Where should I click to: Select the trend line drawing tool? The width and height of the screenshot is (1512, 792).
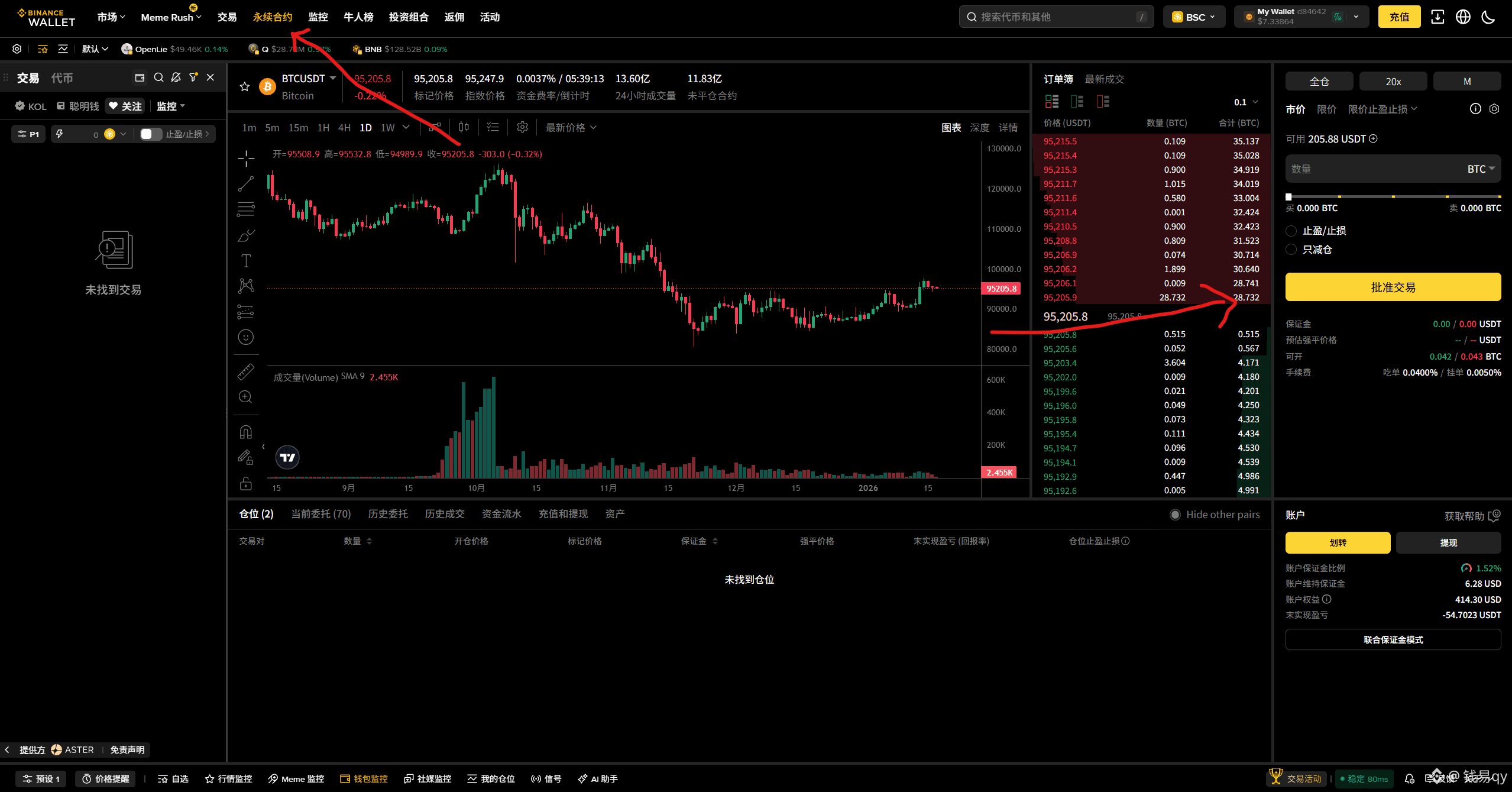click(x=246, y=184)
